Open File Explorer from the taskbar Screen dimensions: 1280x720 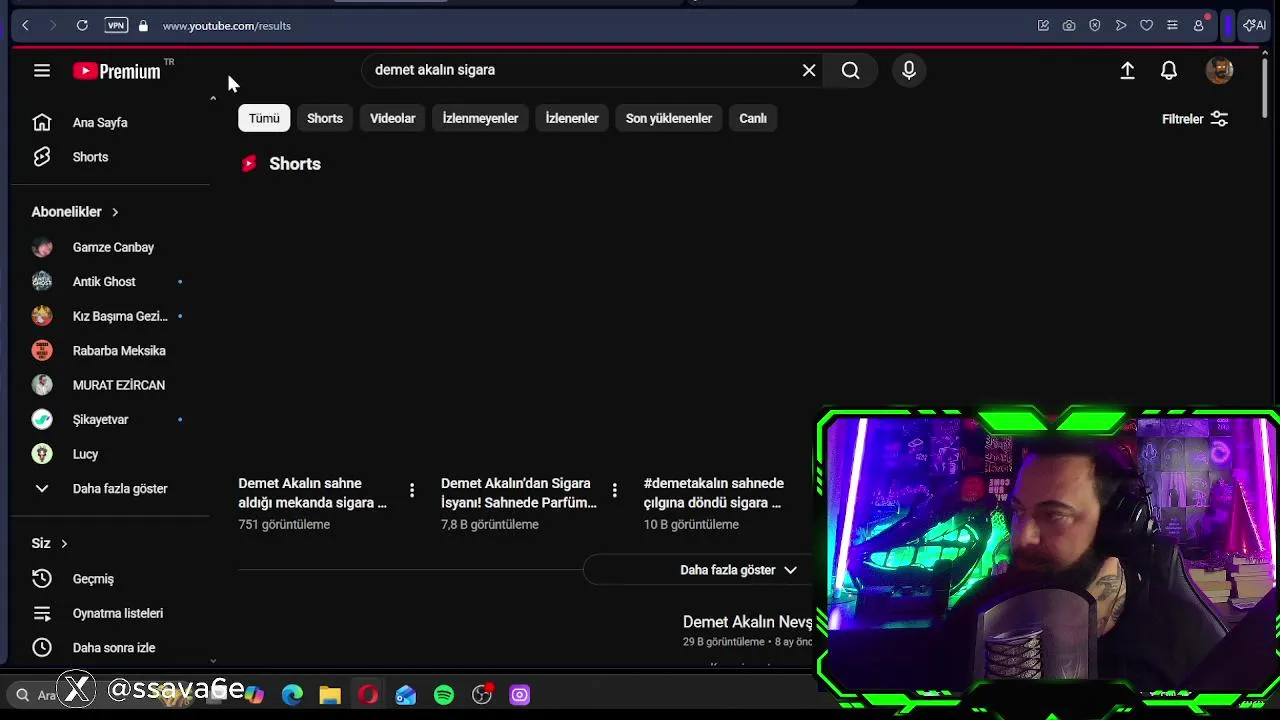[330, 695]
